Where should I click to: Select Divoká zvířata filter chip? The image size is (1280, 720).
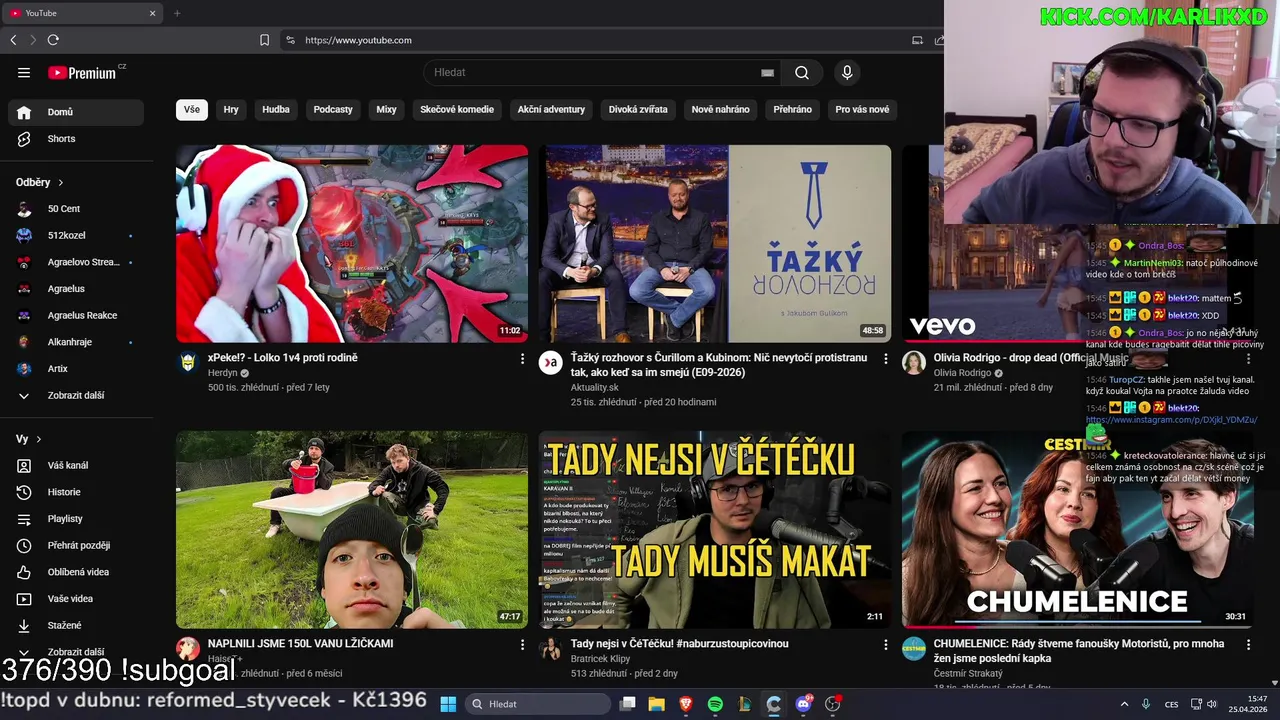[638, 109]
